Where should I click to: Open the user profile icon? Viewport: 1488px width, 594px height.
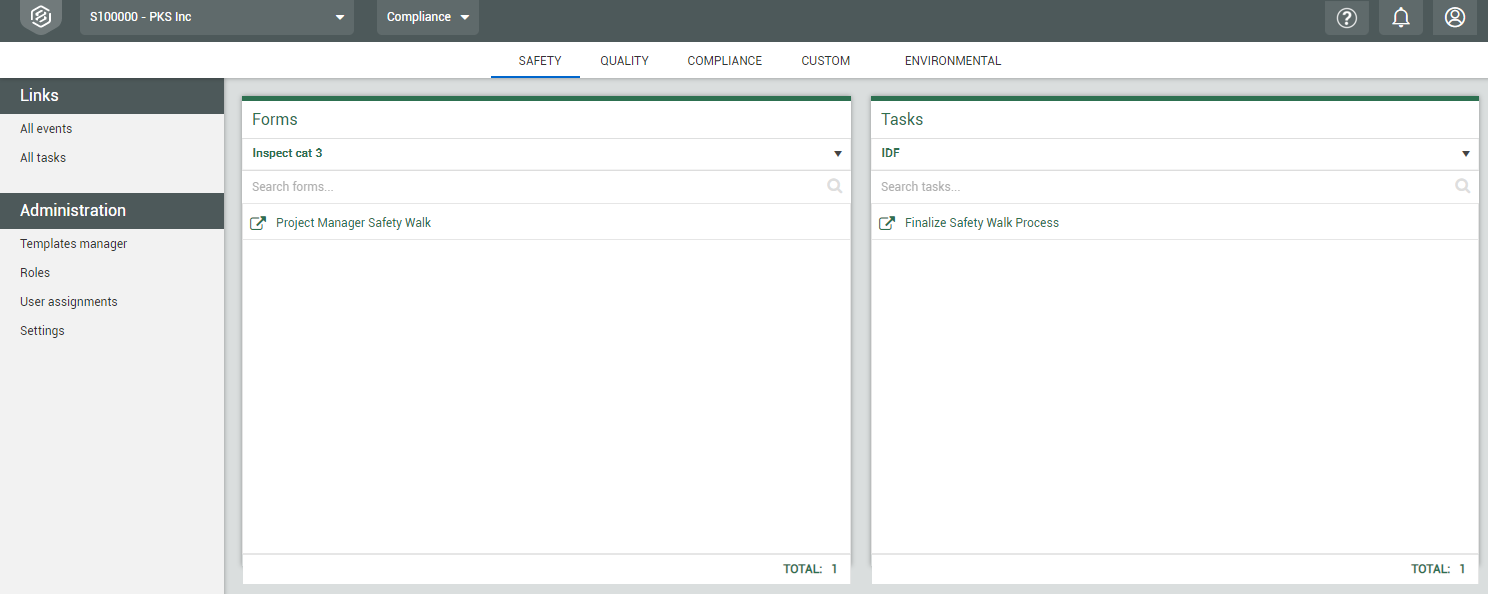(1454, 17)
